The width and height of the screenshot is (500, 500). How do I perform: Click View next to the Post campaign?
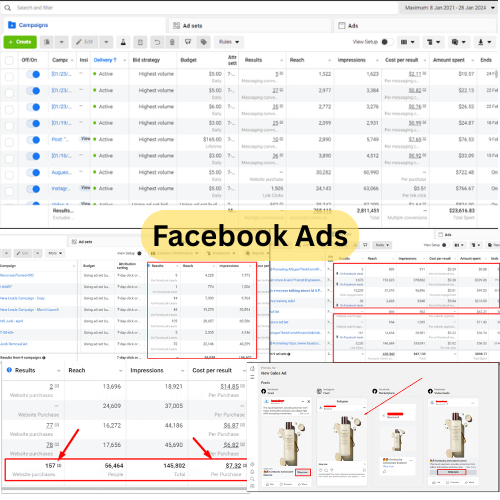point(85,139)
